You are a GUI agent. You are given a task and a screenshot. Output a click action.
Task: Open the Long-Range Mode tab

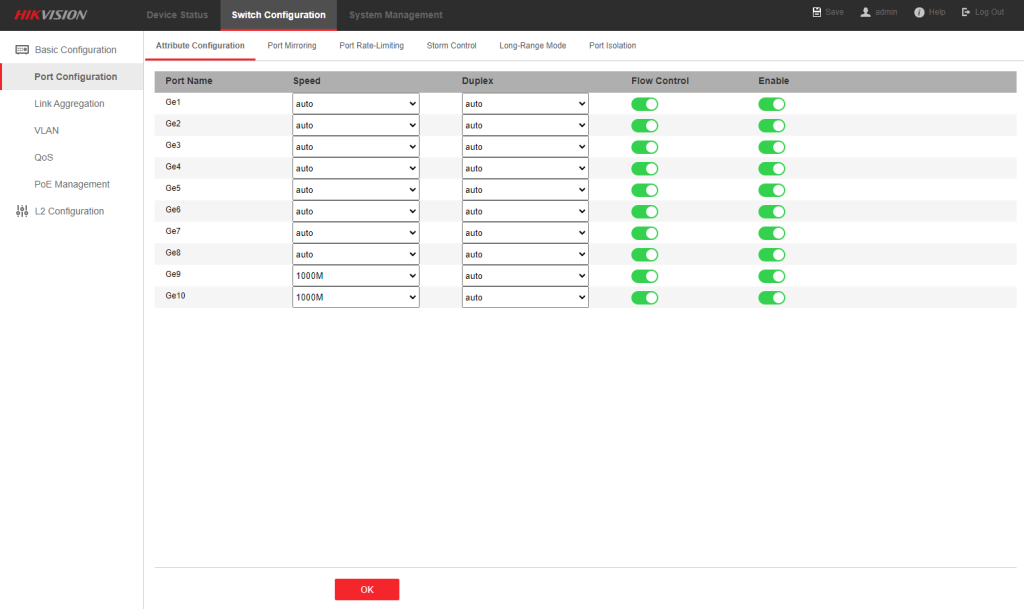click(532, 46)
